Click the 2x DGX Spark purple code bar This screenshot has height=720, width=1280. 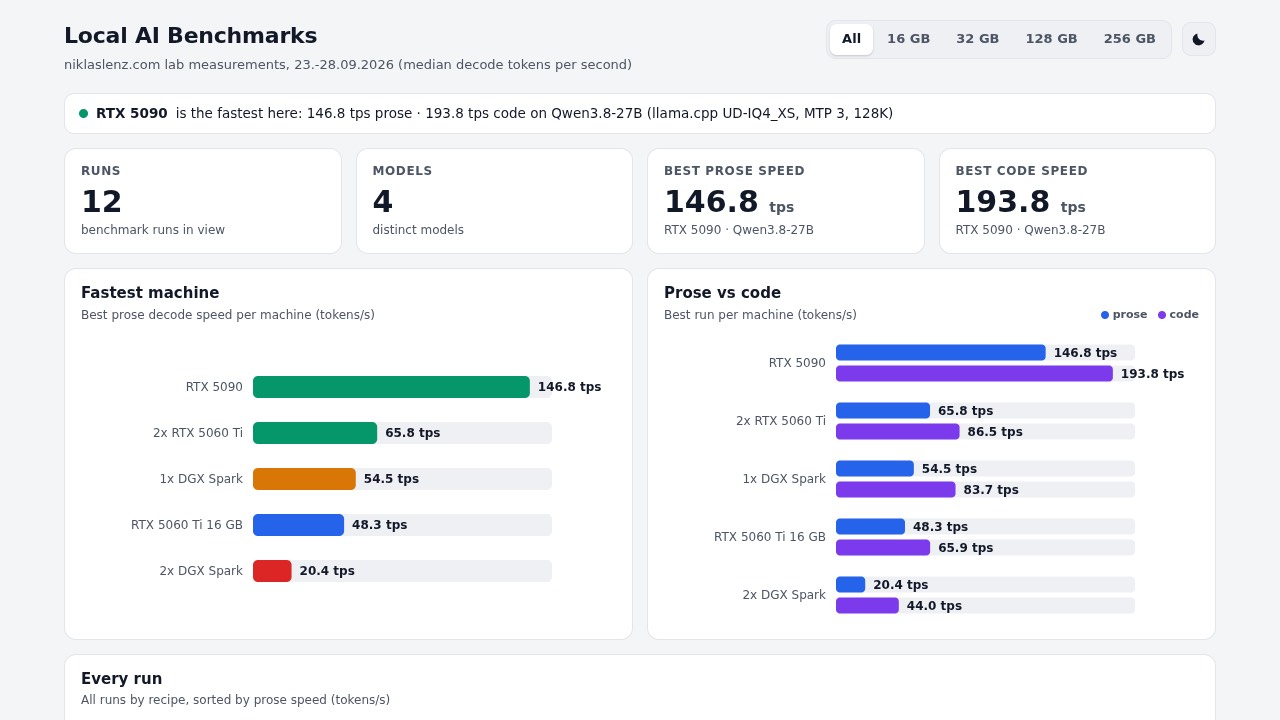coord(867,606)
